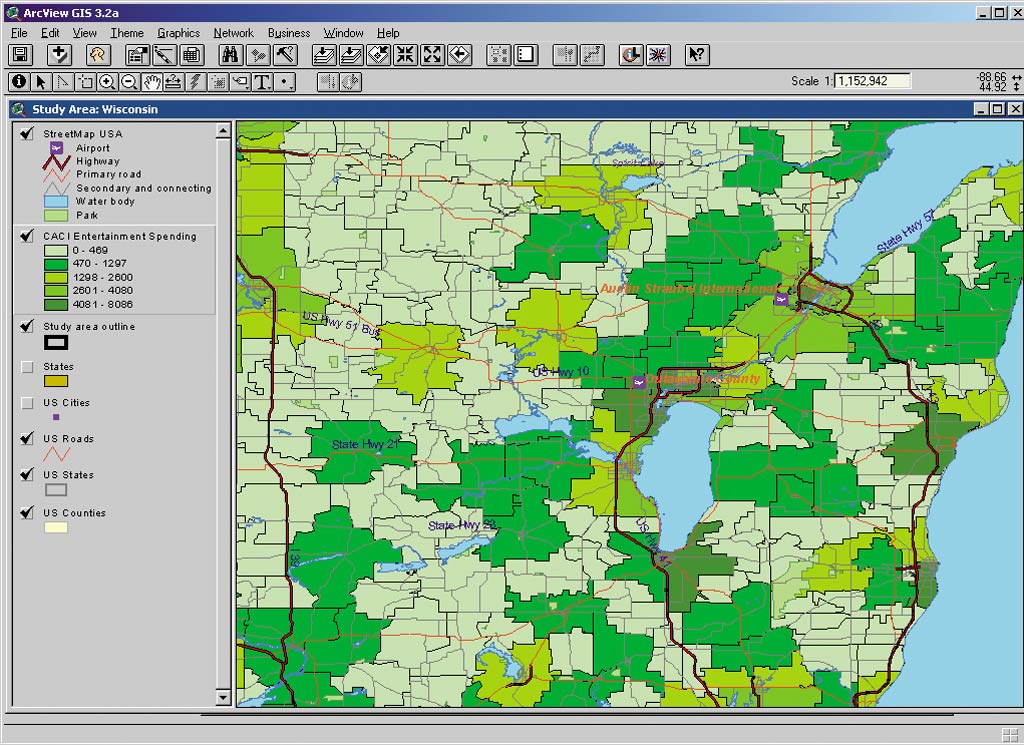Click the Add Theme plus icon
The width and height of the screenshot is (1024, 745).
(59, 55)
